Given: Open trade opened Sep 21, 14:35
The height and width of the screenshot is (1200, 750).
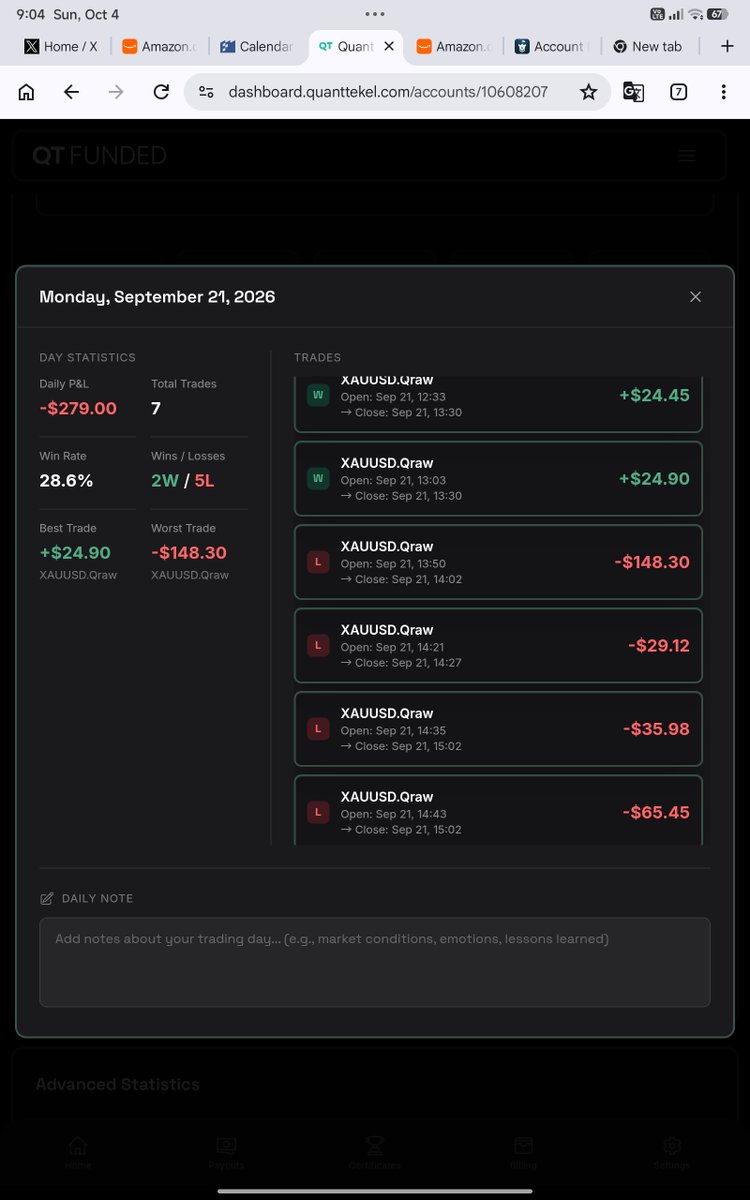Looking at the screenshot, I should [x=498, y=729].
